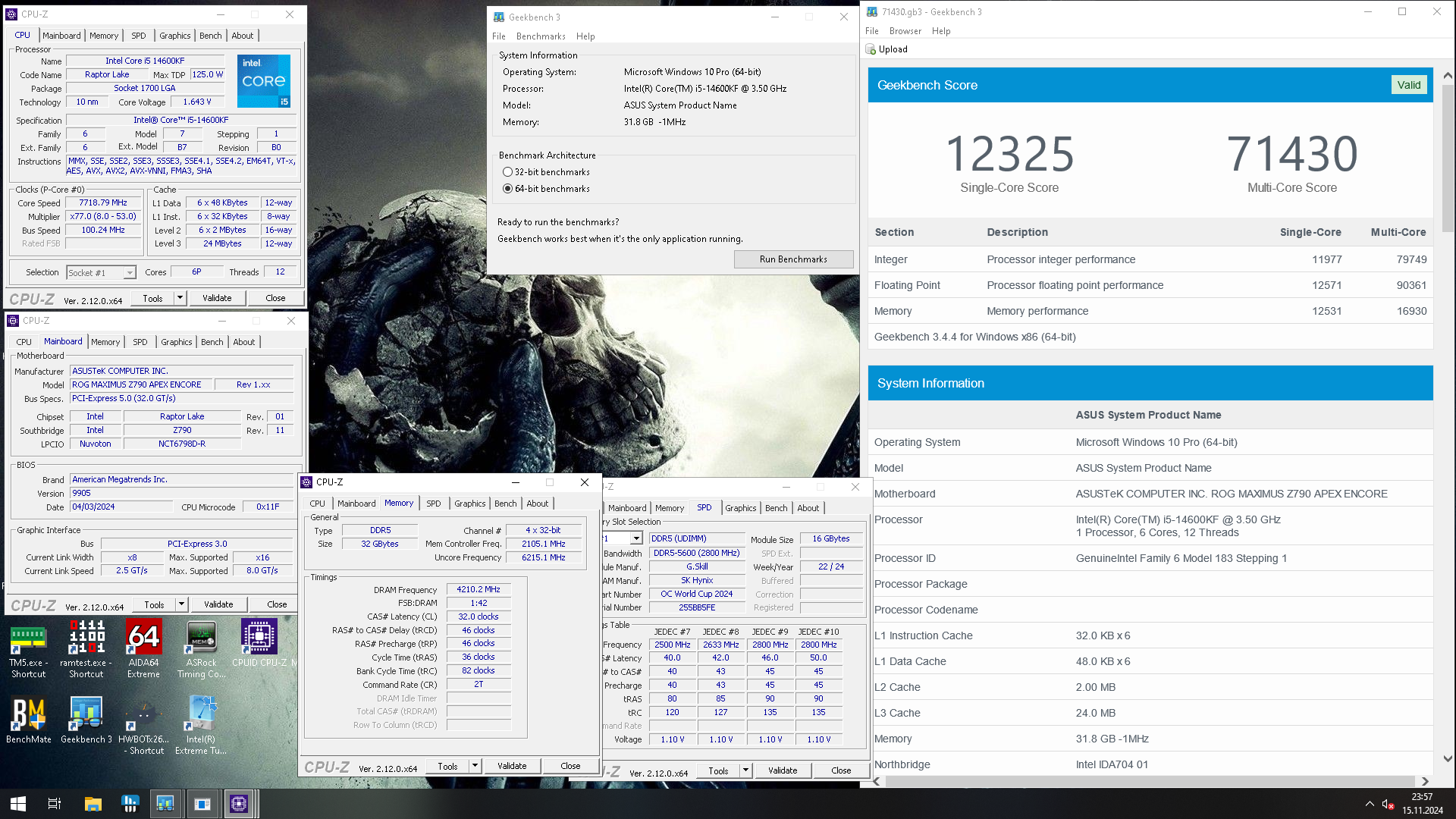
Task: Click Close button in SPD CPU-Z window
Action: tap(841, 770)
